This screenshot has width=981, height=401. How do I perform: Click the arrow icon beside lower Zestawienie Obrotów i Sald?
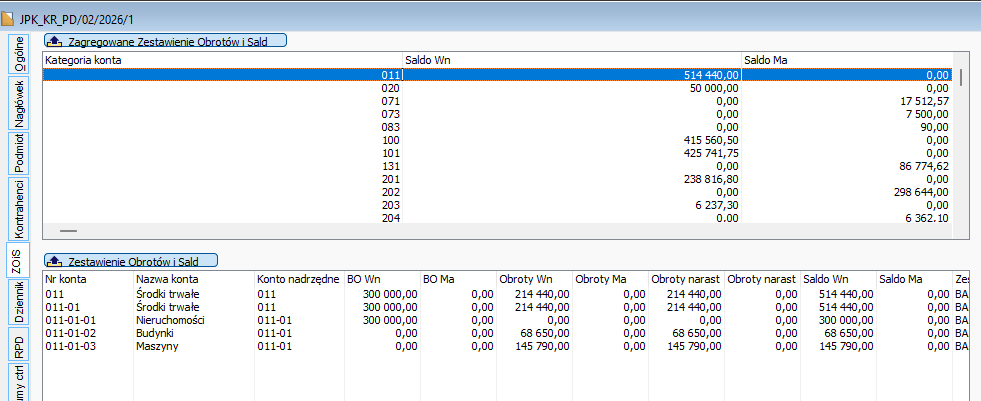(x=55, y=260)
